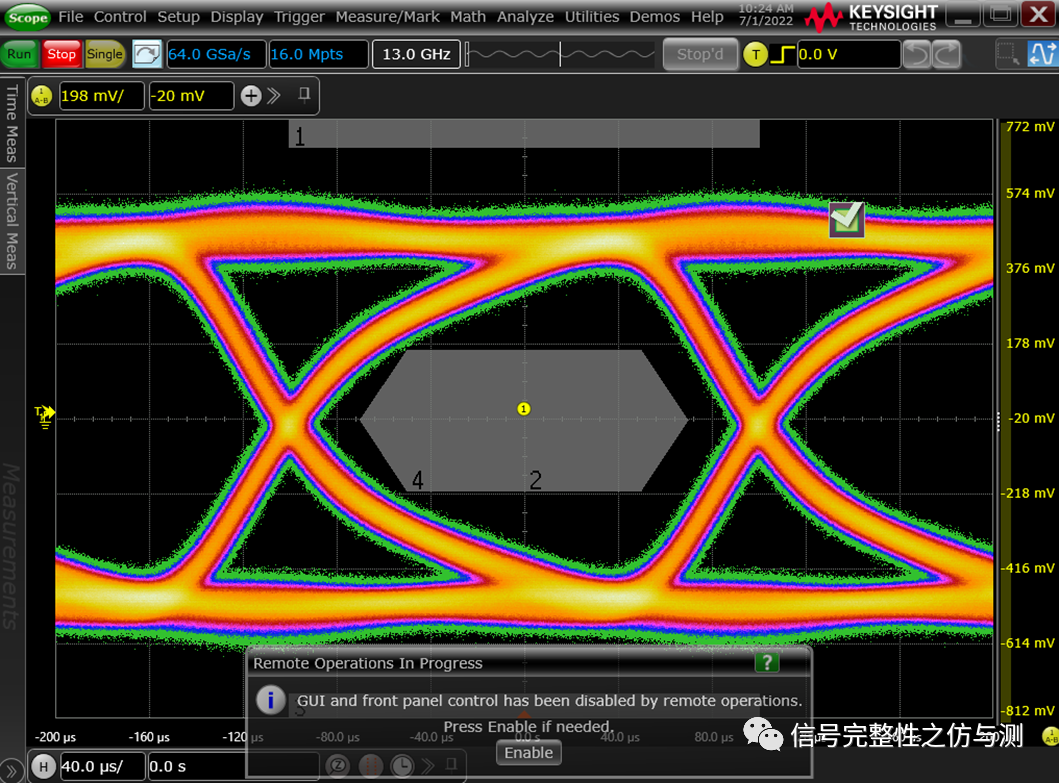Click the rising edge trigger slope icon
Screen dimensions: 1059x783
coord(782,54)
